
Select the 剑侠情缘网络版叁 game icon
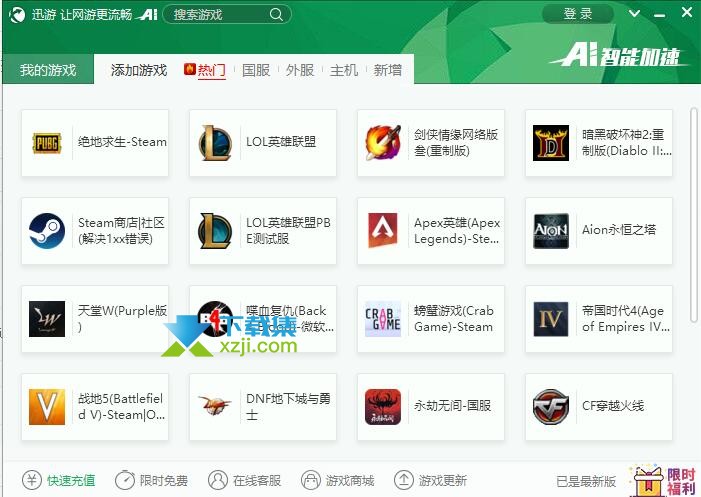(x=383, y=143)
